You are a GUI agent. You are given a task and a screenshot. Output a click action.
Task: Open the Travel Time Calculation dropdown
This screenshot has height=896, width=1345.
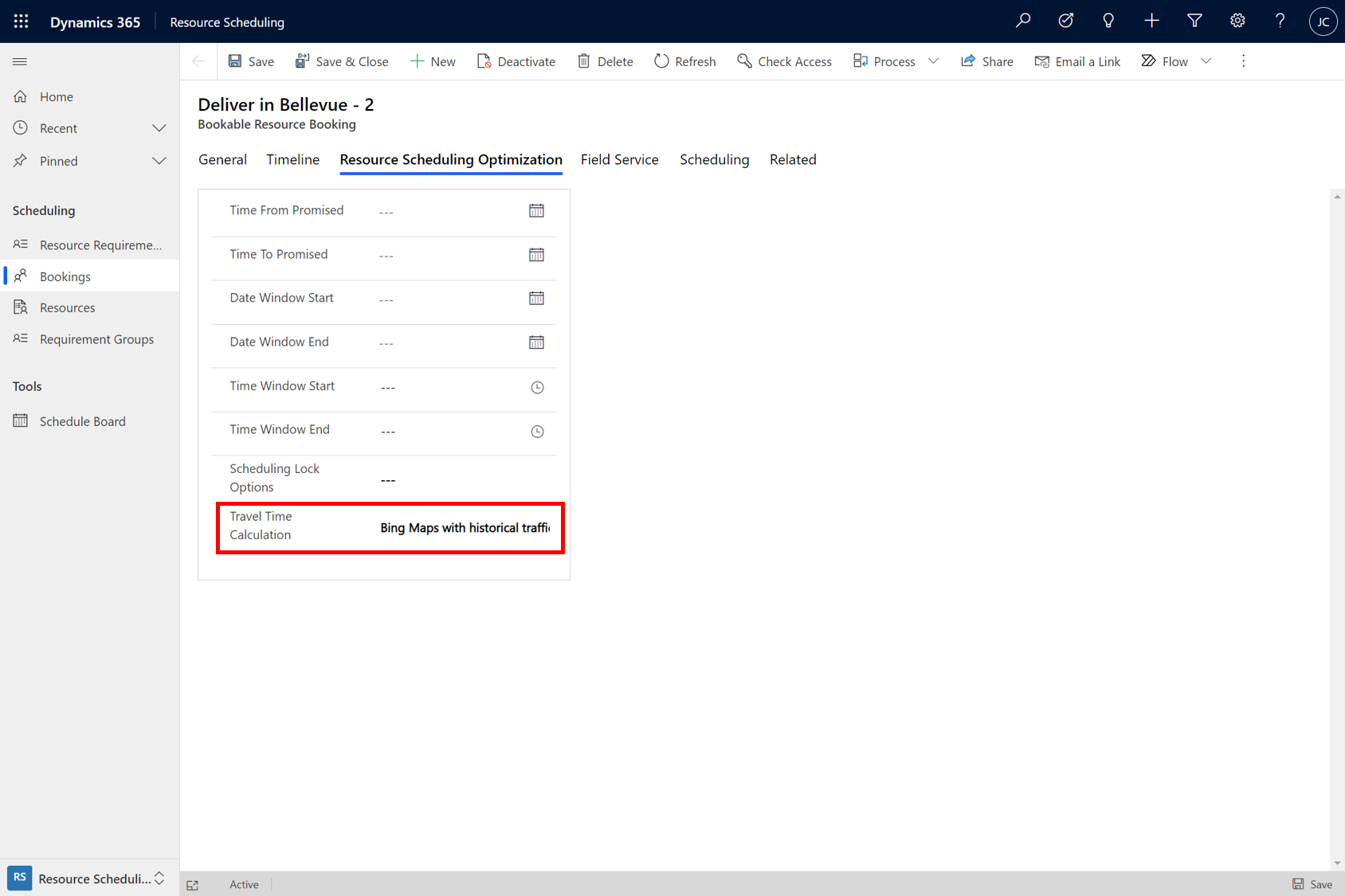pos(466,528)
